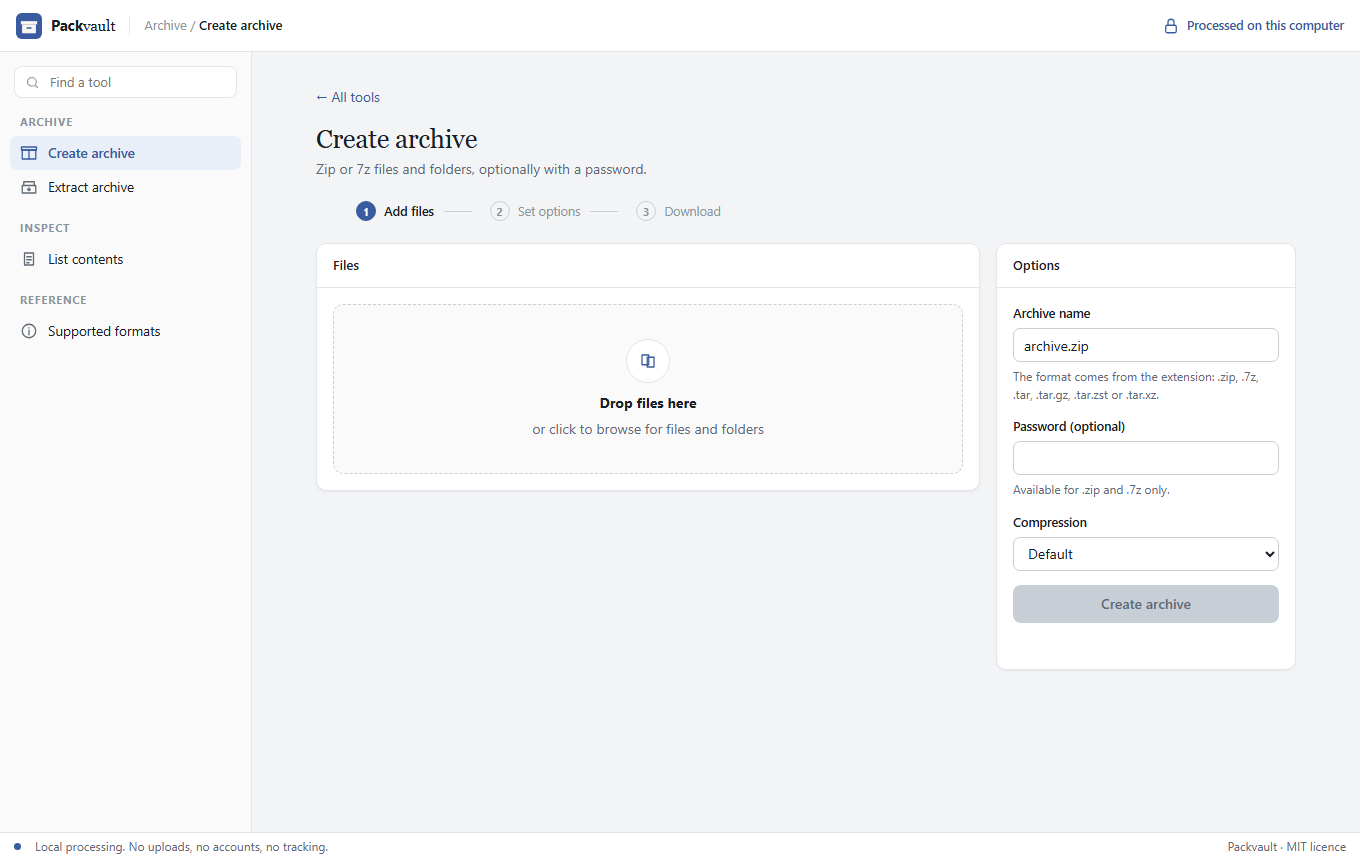Click the Processed on this computer label

(x=1265, y=26)
